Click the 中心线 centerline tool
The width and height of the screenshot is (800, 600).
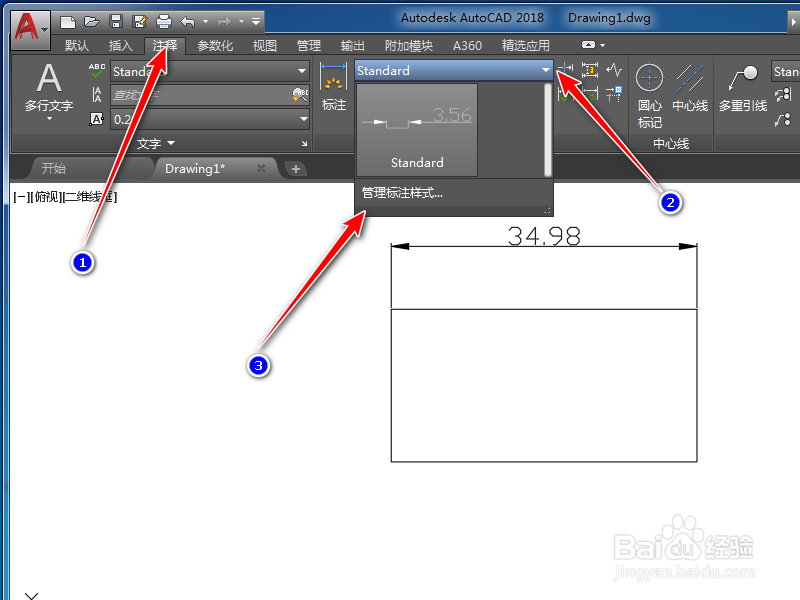tap(690, 88)
